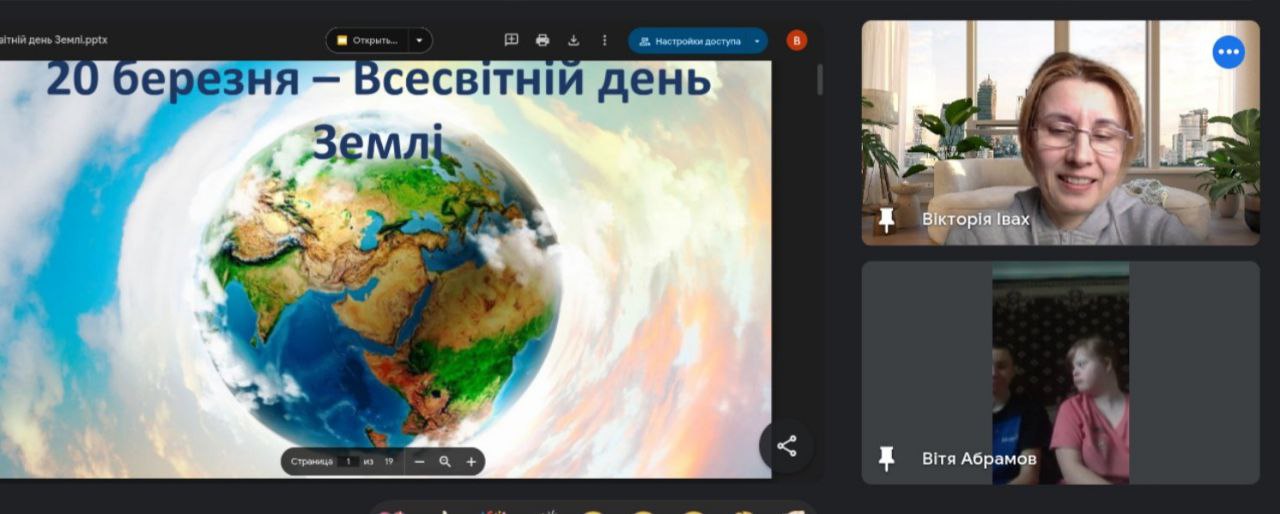The image size is (1280, 514).
Task: Open the three-dot more actions menu in toolbar
Action: pyautogui.click(x=604, y=40)
